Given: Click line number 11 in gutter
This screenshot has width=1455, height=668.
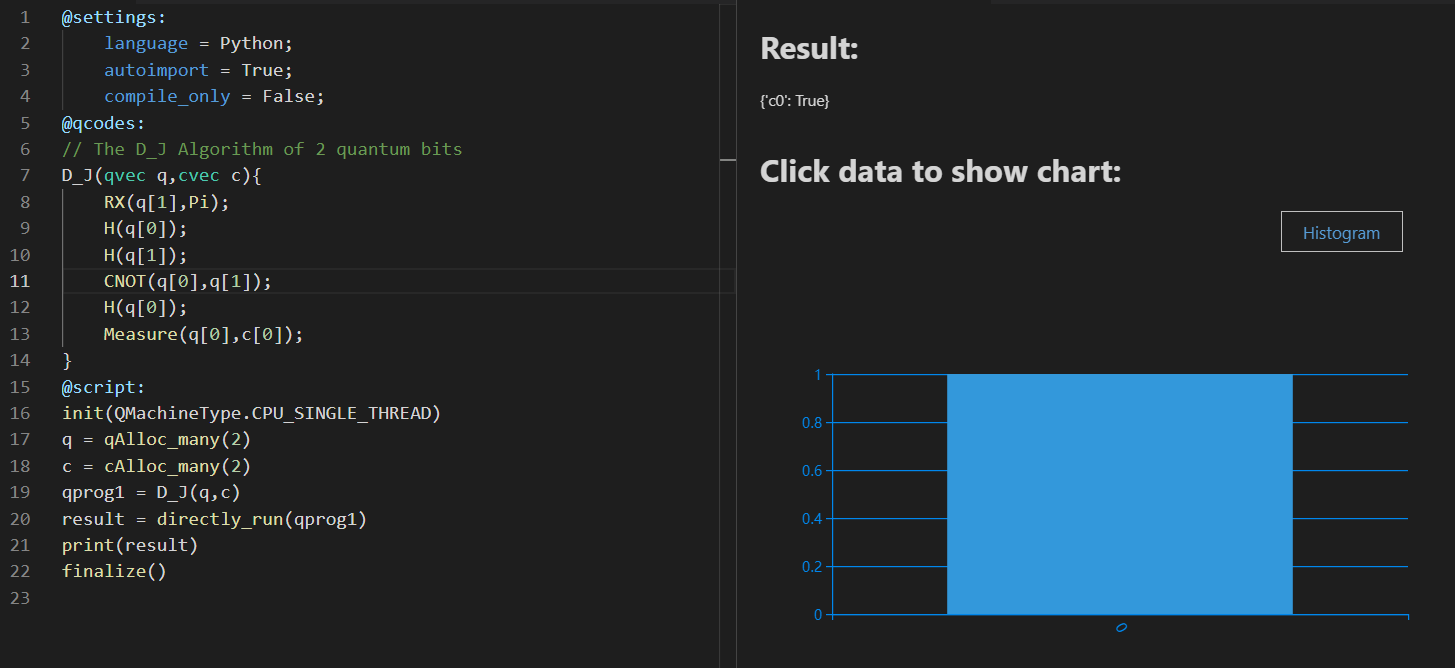Looking at the screenshot, I should (20, 281).
